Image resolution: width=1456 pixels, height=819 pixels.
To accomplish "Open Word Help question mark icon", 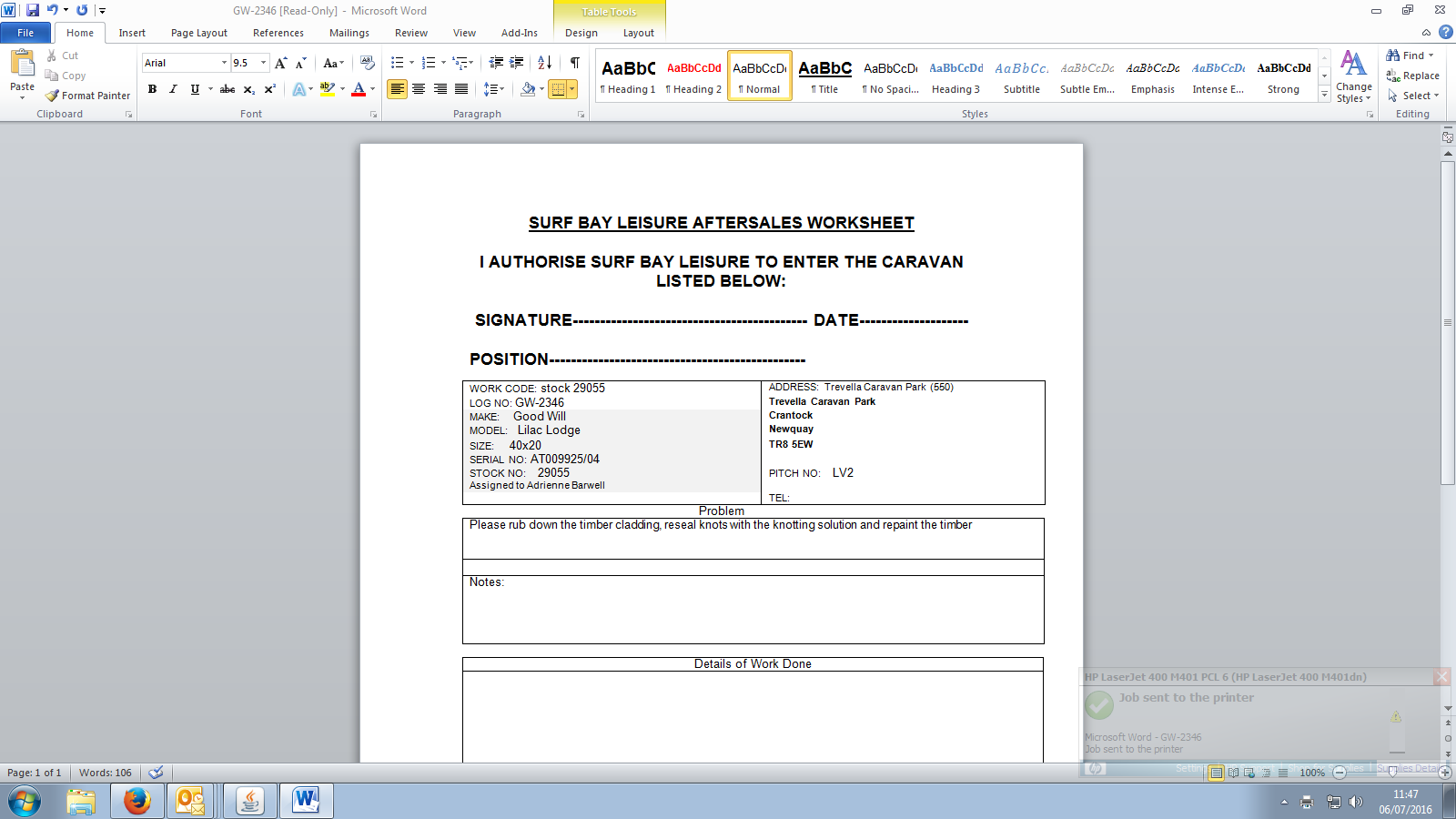I will (x=1446, y=33).
